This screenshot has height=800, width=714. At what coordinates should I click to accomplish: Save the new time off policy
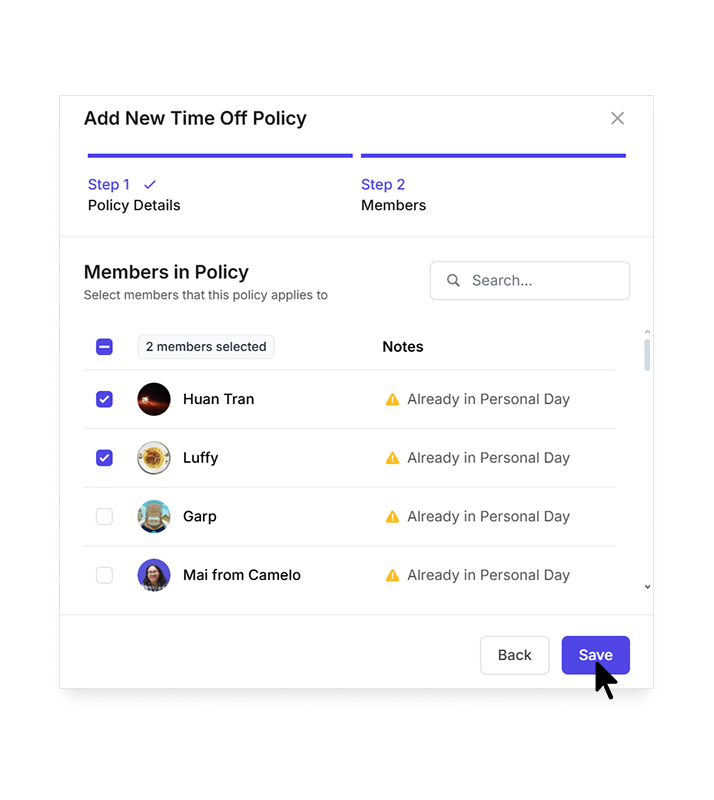[x=595, y=655]
